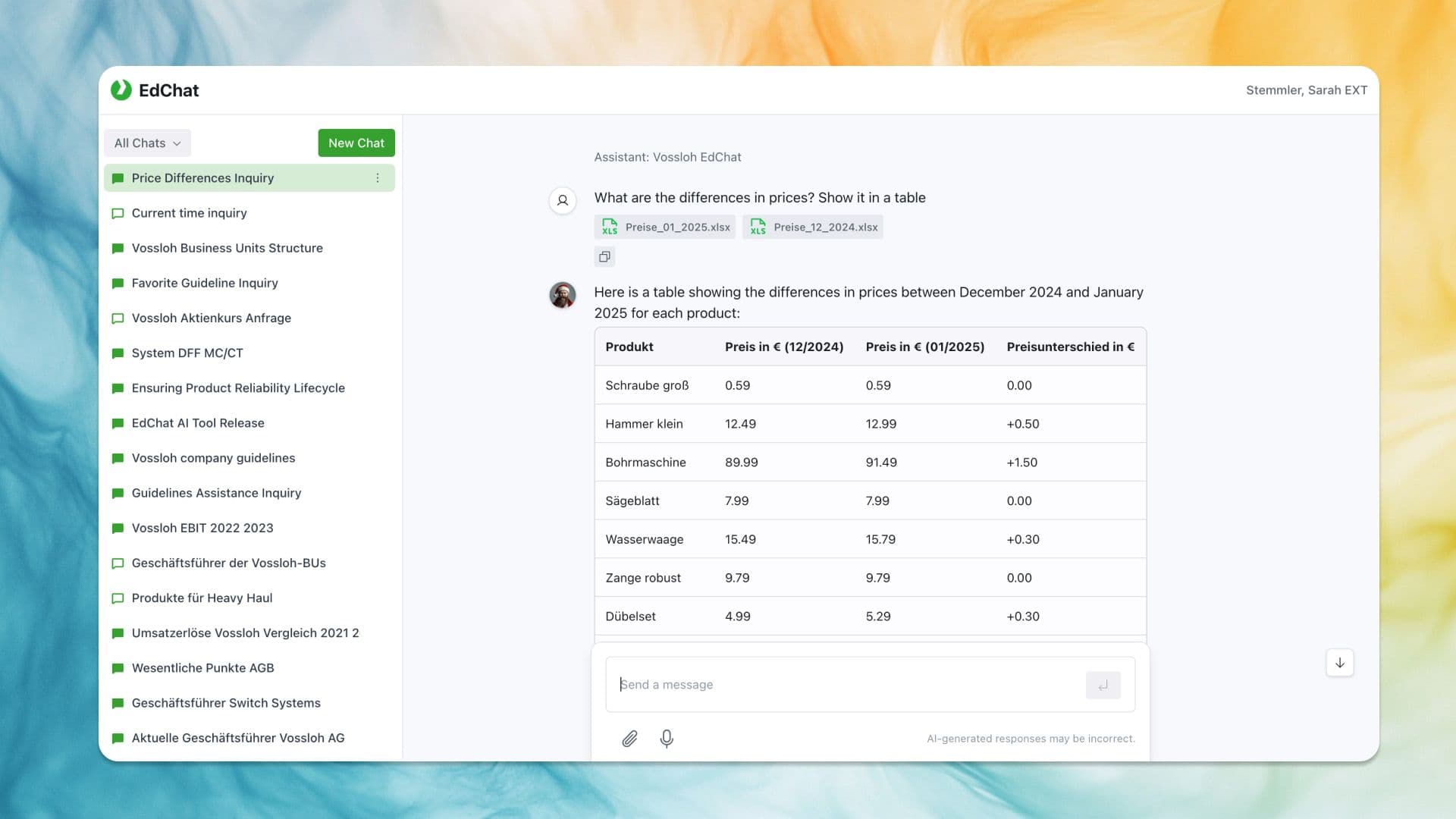Screen dimensions: 1456x819
Task: Select the Guidelines Assistance Inquiry chat
Action: (216, 493)
